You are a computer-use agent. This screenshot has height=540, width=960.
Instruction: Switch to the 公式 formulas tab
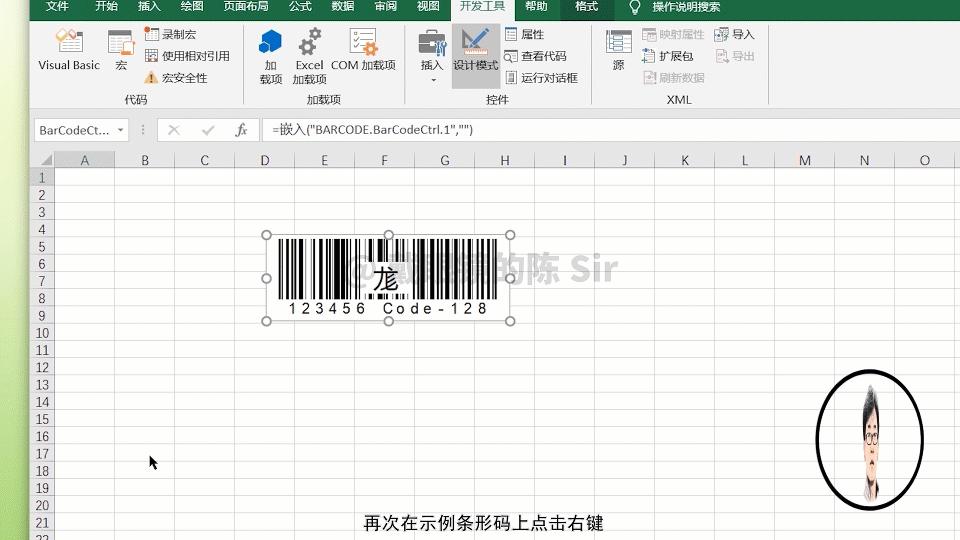tap(300, 7)
